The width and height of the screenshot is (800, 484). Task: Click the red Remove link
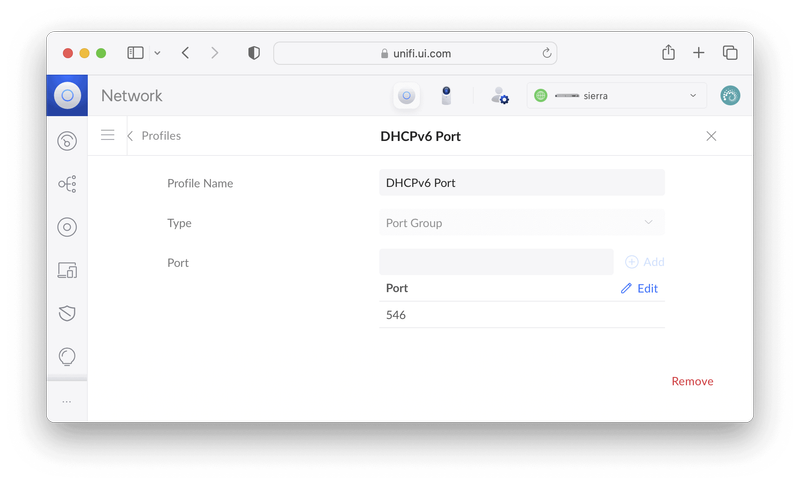pos(692,381)
